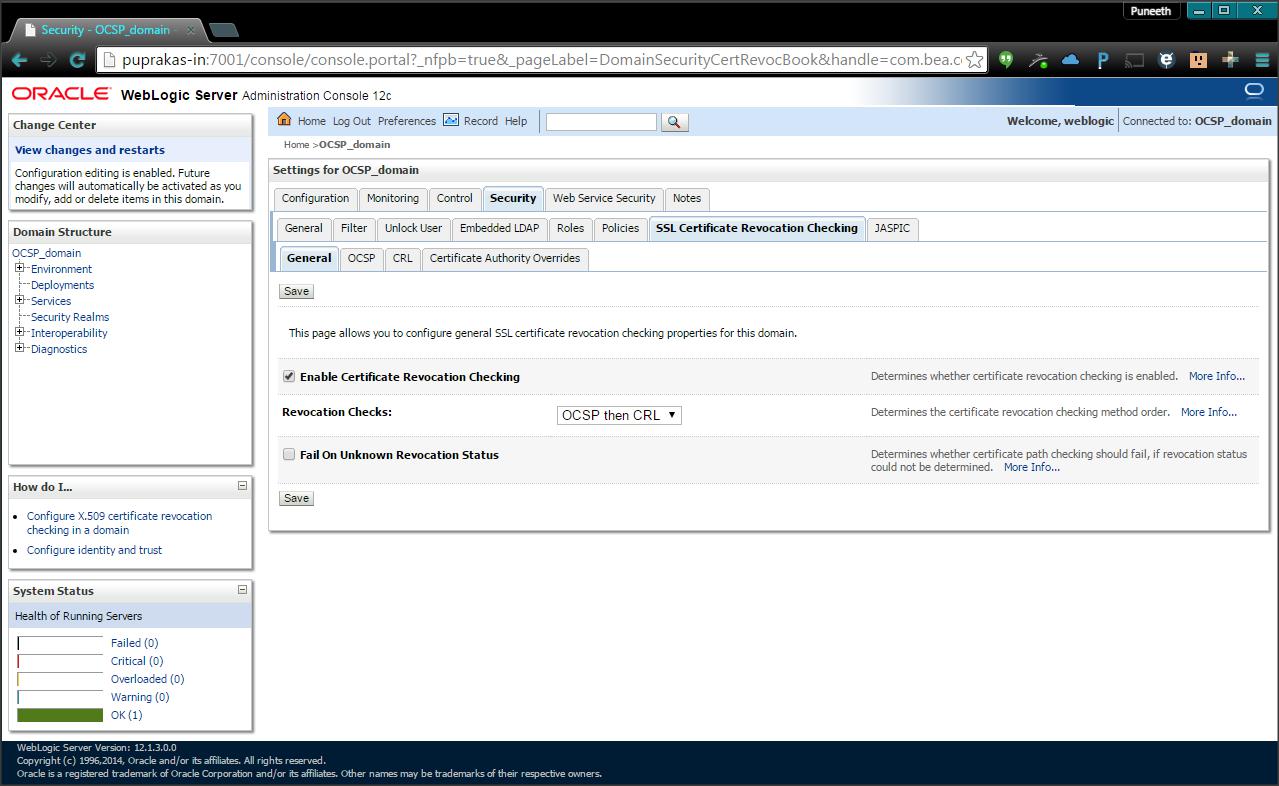The image size is (1279, 786).
Task: Open Configure identity and trust link
Action: [94, 550]
